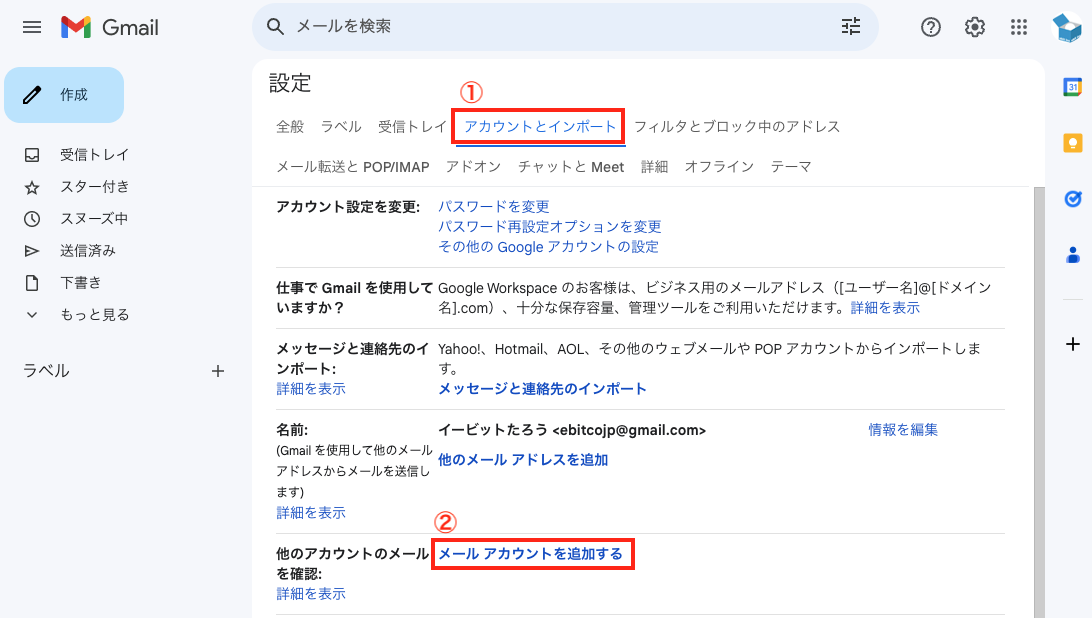Open Google Tasks side panel icon
The image size is (1092, 618).
(1072, 199)
